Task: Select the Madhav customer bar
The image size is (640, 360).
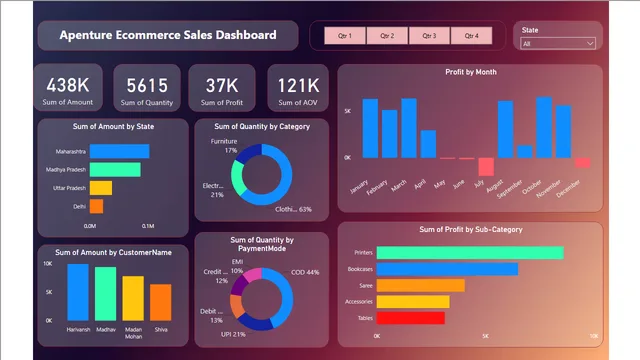Action: [105, 294]
